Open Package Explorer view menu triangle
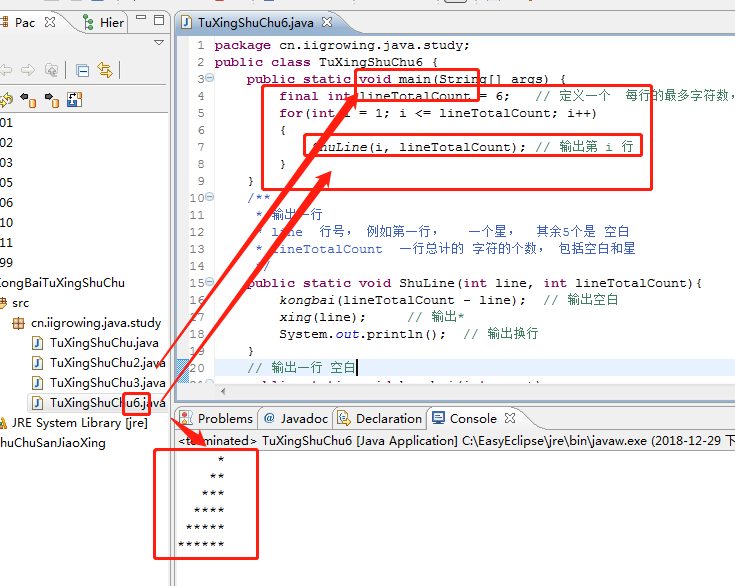The image size is (735, 586). 159,43
